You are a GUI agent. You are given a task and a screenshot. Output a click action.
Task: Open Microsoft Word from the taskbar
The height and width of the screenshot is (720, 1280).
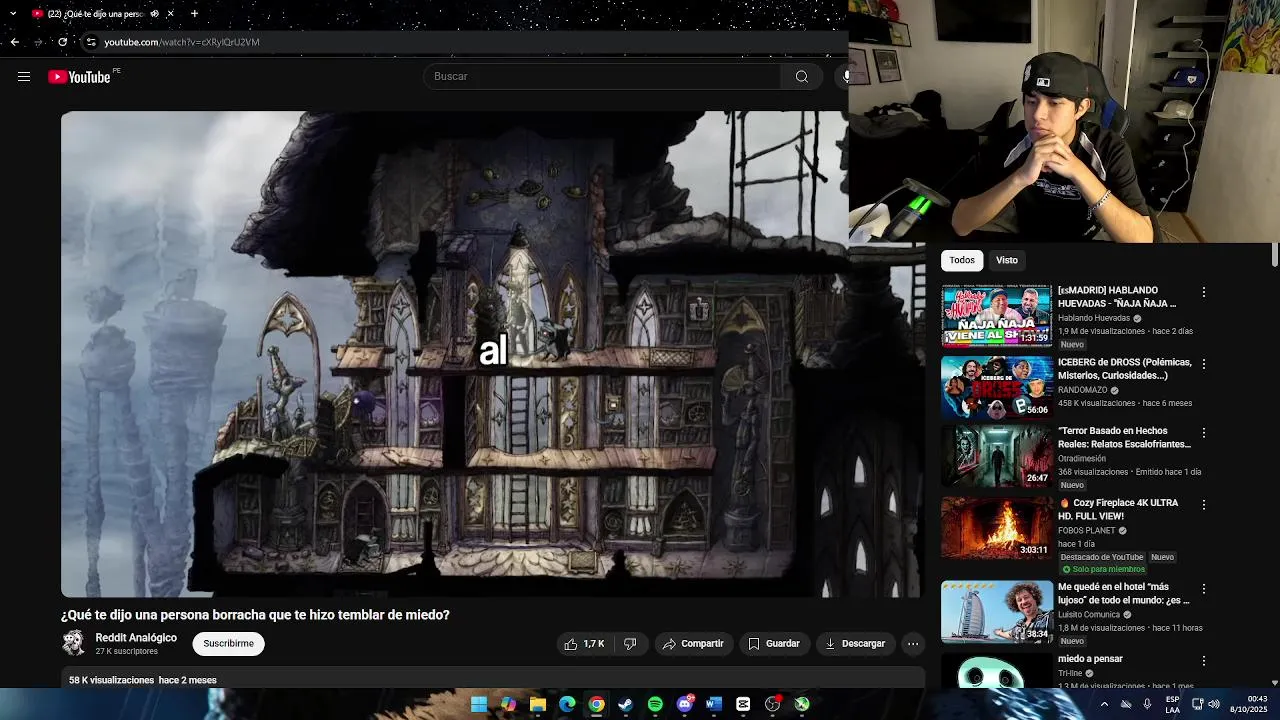(x=713, y=704)
